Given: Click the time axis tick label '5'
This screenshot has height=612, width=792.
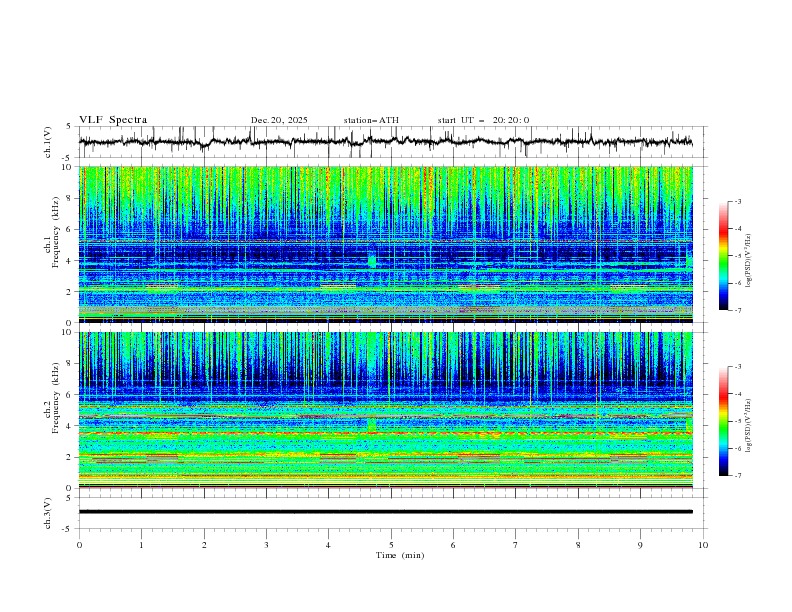Looking at the screenshot, I should [x=391, y=545].
